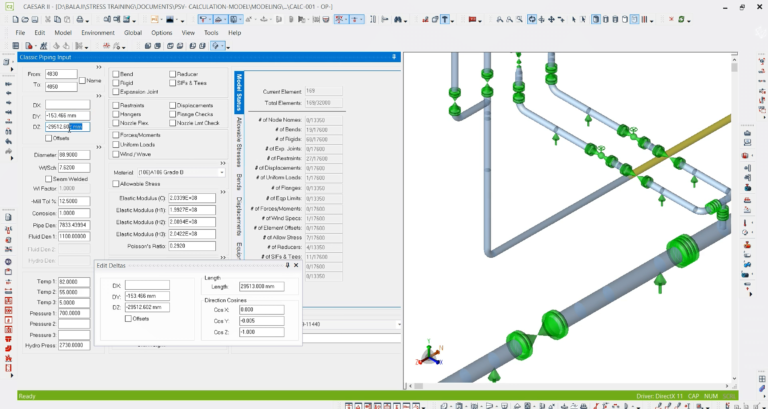Open the Find binoculars tool
This screenshot has width=768, height=409.
[398, 20]
